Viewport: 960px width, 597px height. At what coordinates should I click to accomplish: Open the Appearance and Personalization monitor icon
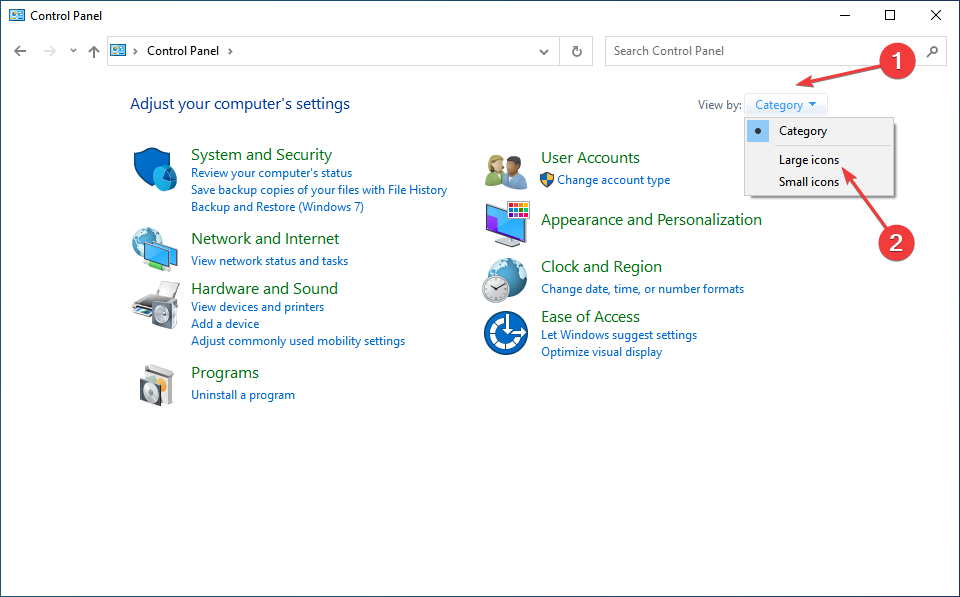pyautogui.click(x=507, y=224)
